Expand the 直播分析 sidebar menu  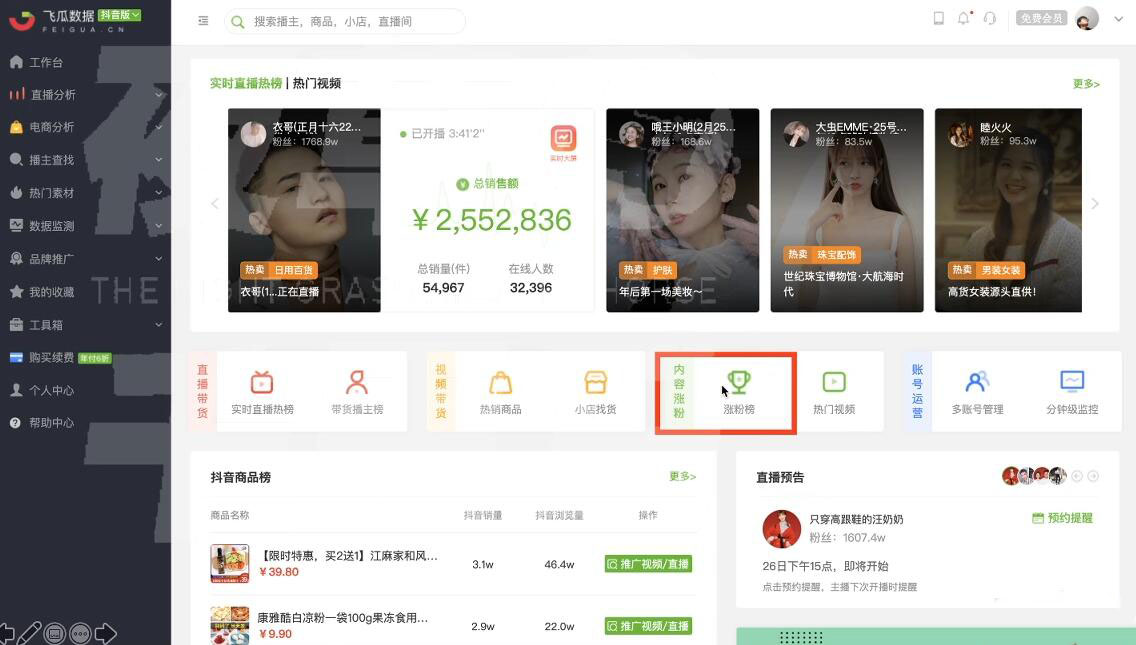[85, 94]
